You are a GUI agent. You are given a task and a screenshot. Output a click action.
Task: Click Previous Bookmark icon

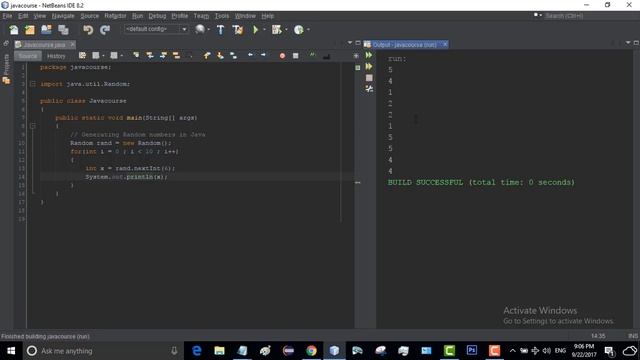207,56
